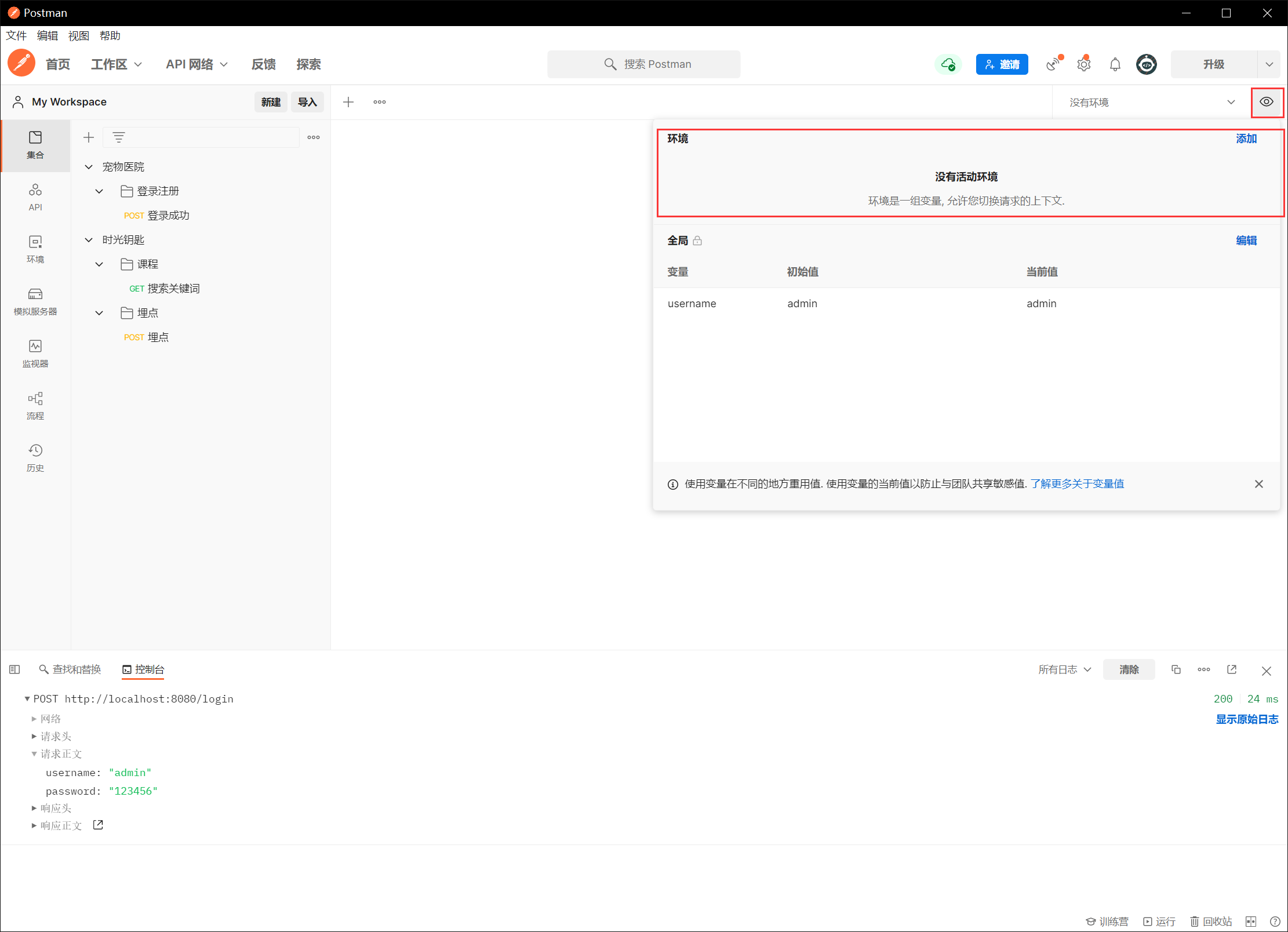The width and height of the screenshot is (1288, 932).
Task: Collapse the 宠物医院 collection
Action: [89, 167]
